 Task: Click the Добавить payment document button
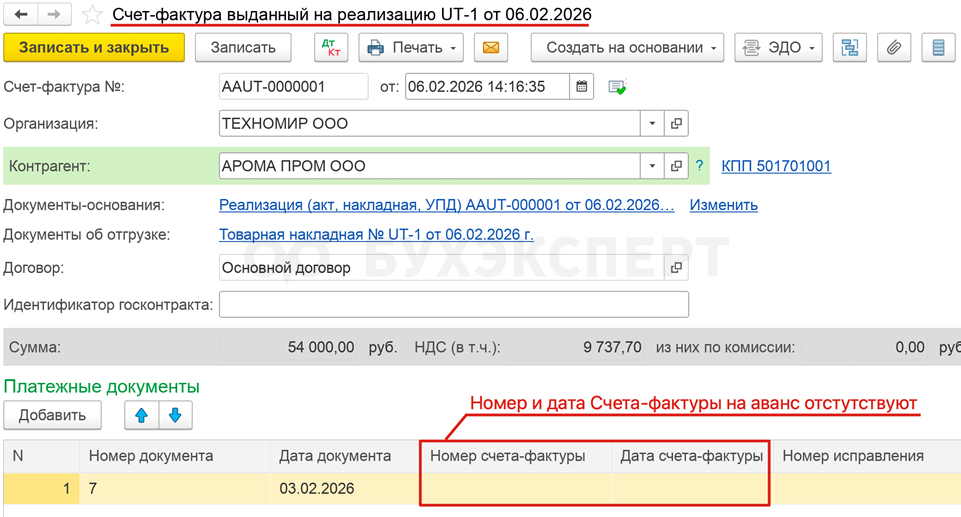52,415
